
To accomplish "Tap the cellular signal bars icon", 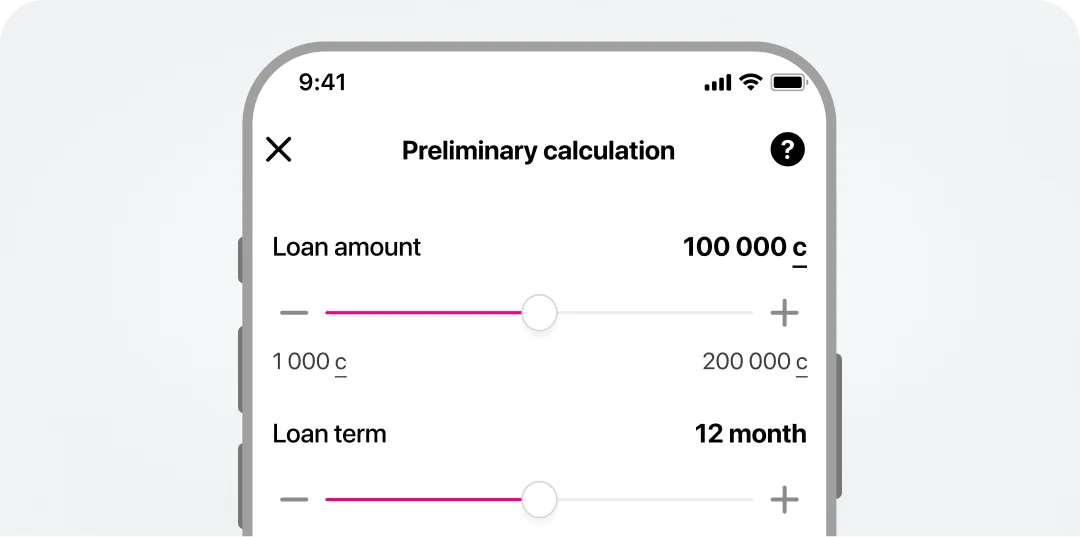I will click(718, 84).
